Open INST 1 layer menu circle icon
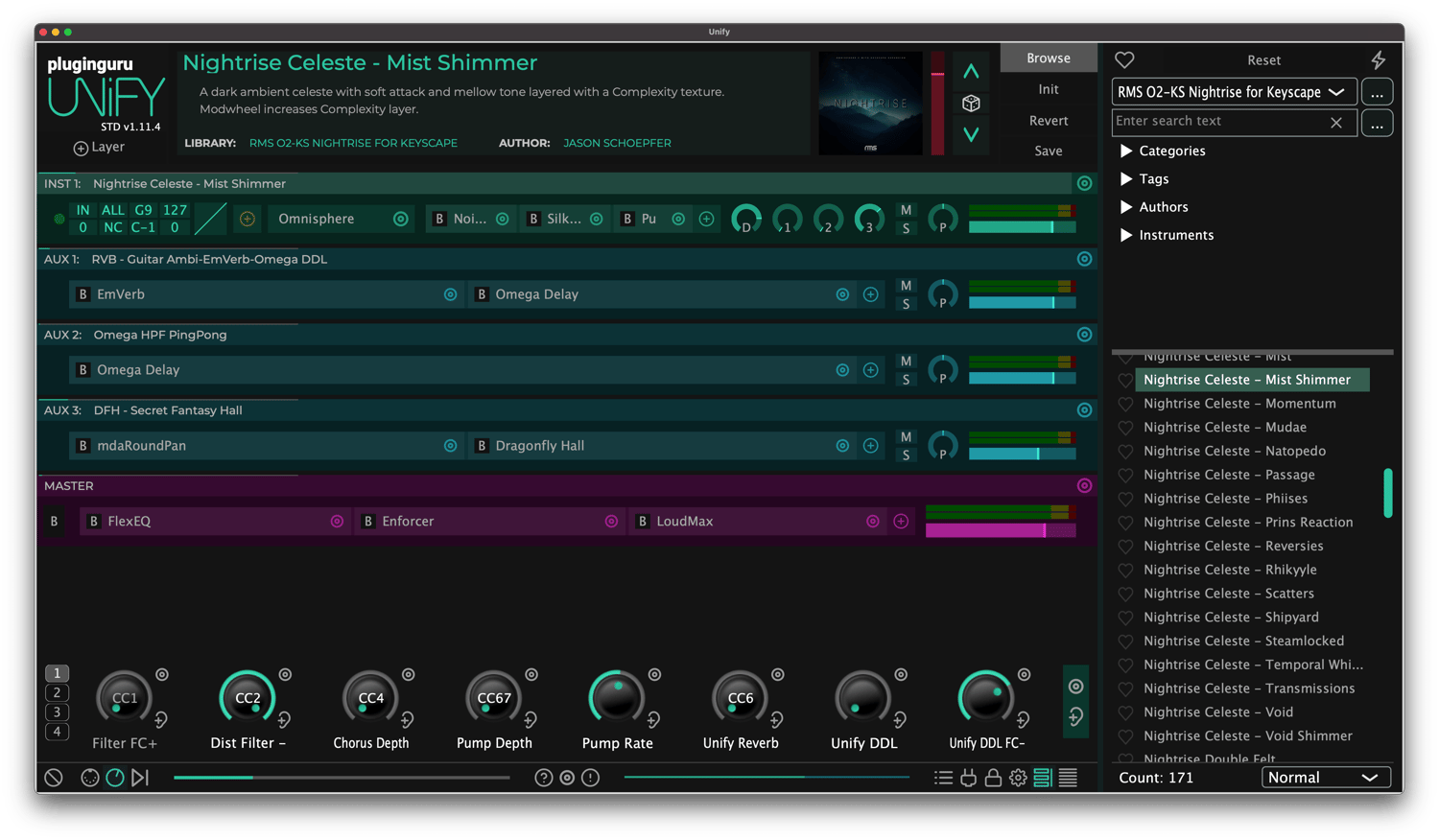The height and width of the screenshot is (840, 1439). click(x=1084, y=183)
